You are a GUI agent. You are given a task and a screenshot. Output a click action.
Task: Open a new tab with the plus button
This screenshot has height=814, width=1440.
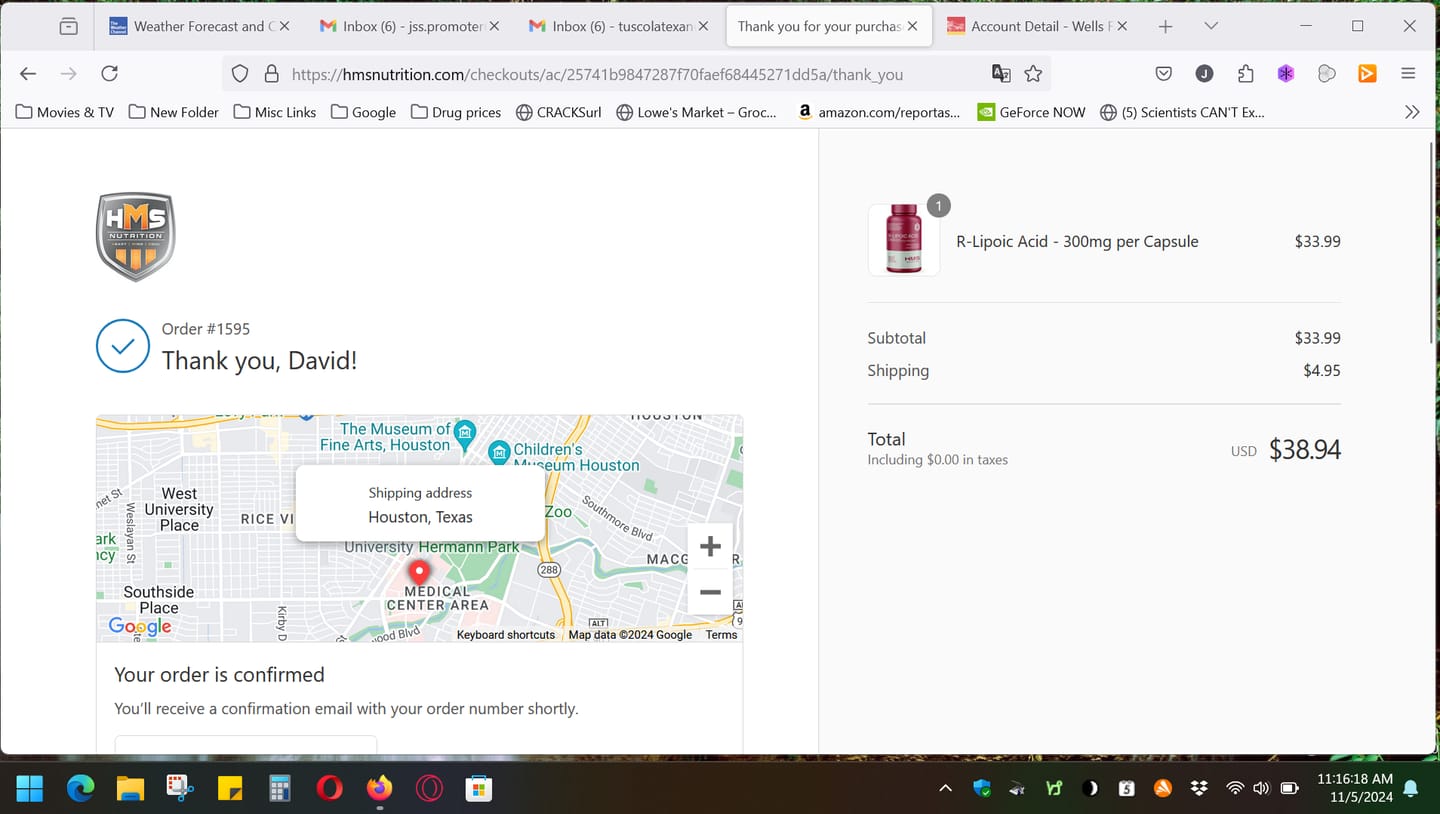coord(1165,26)
